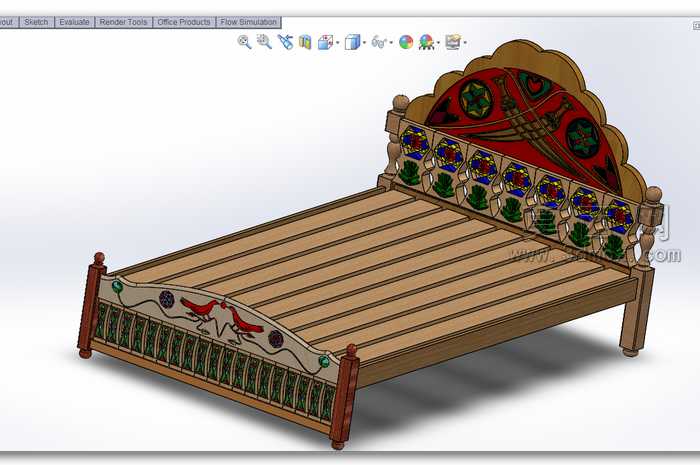
Task: Open the View Orientation dropdown arrow
Action: click(x=338, y=43)
